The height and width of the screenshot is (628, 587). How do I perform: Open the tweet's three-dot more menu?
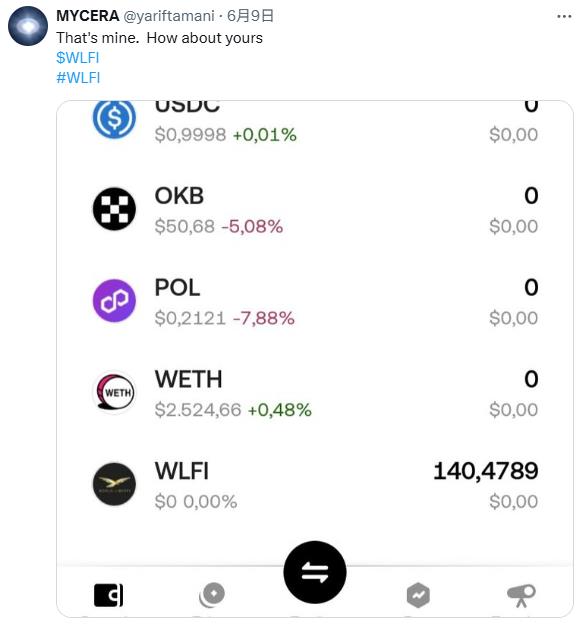pyautogui.click(x=564, y=16)
